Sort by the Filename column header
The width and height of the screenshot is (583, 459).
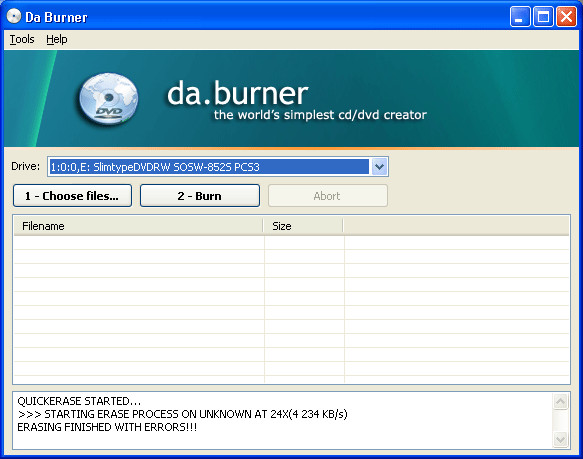point(139,226)
